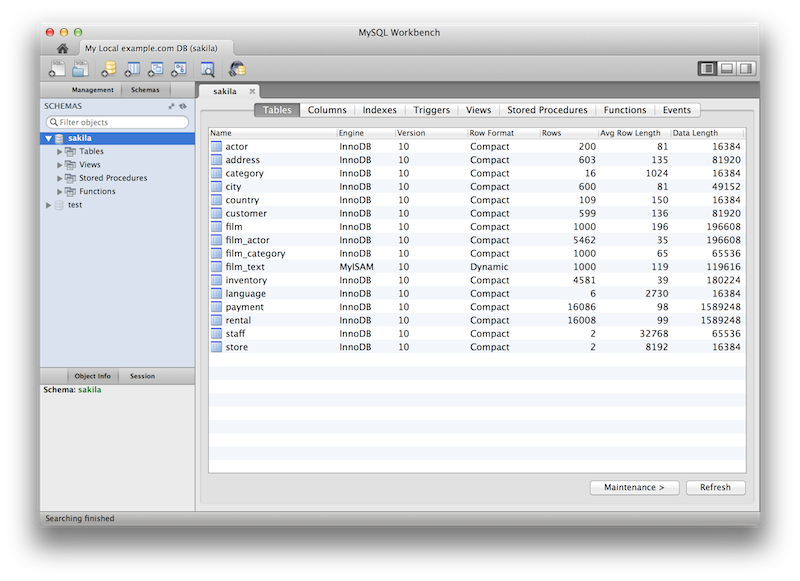Click the create new schema icon

click(108, 69)
